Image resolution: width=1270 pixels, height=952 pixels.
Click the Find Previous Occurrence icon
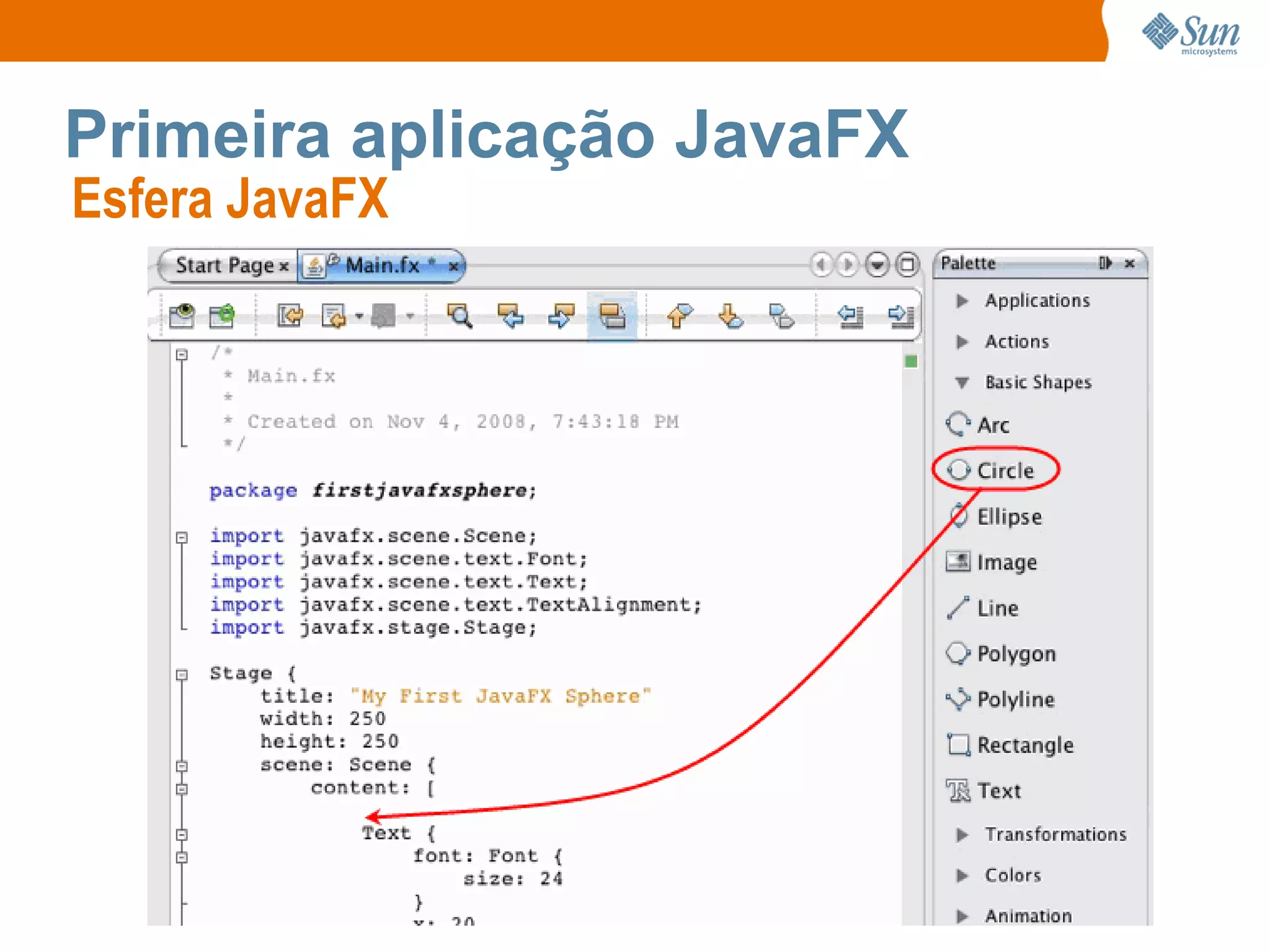click(x=510, y=315)
